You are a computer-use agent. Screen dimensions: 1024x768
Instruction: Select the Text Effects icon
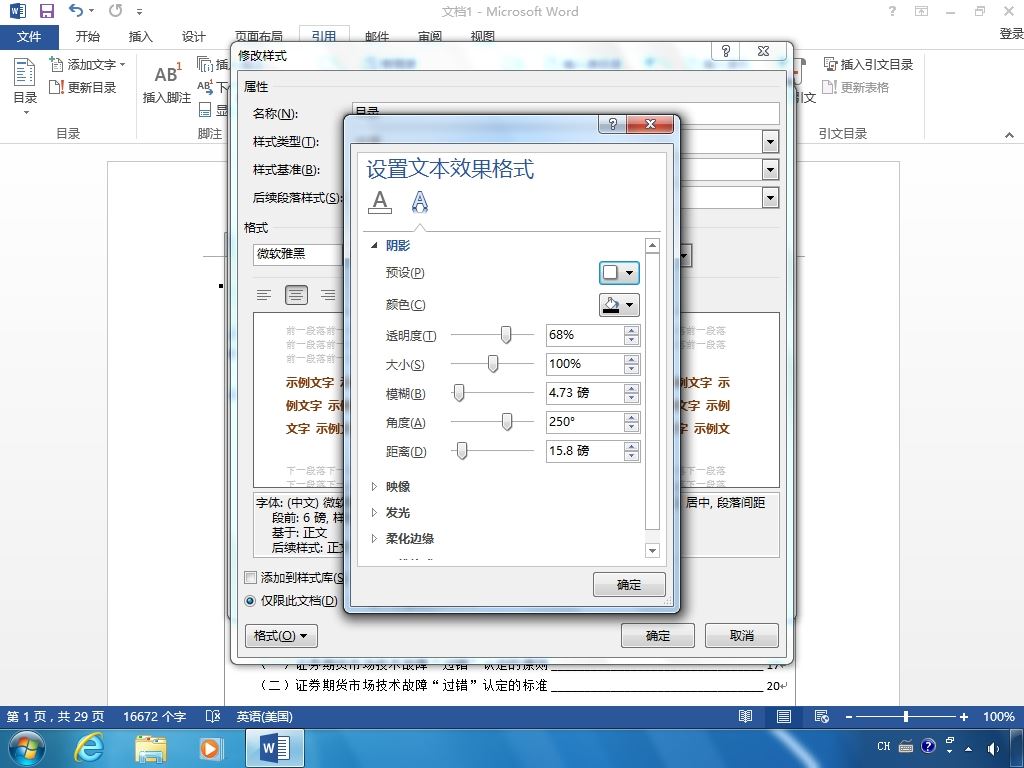[419, 202]
